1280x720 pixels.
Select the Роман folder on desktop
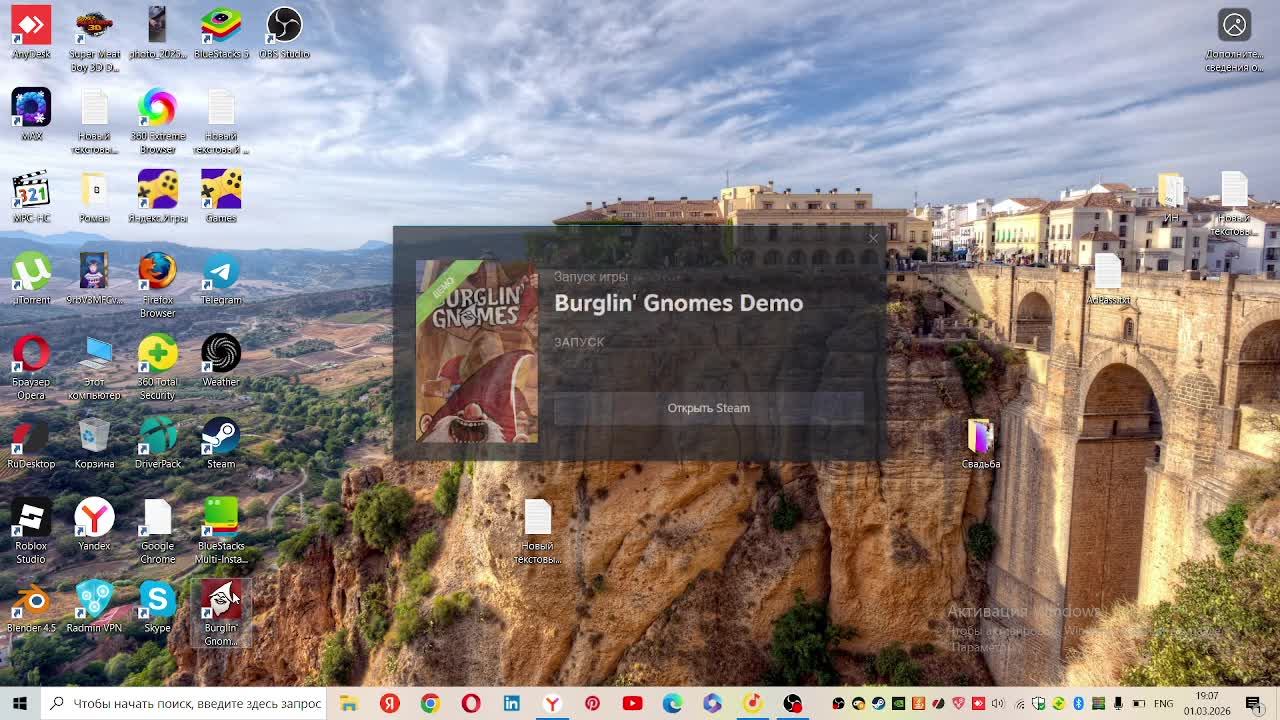tap(94, 197)
